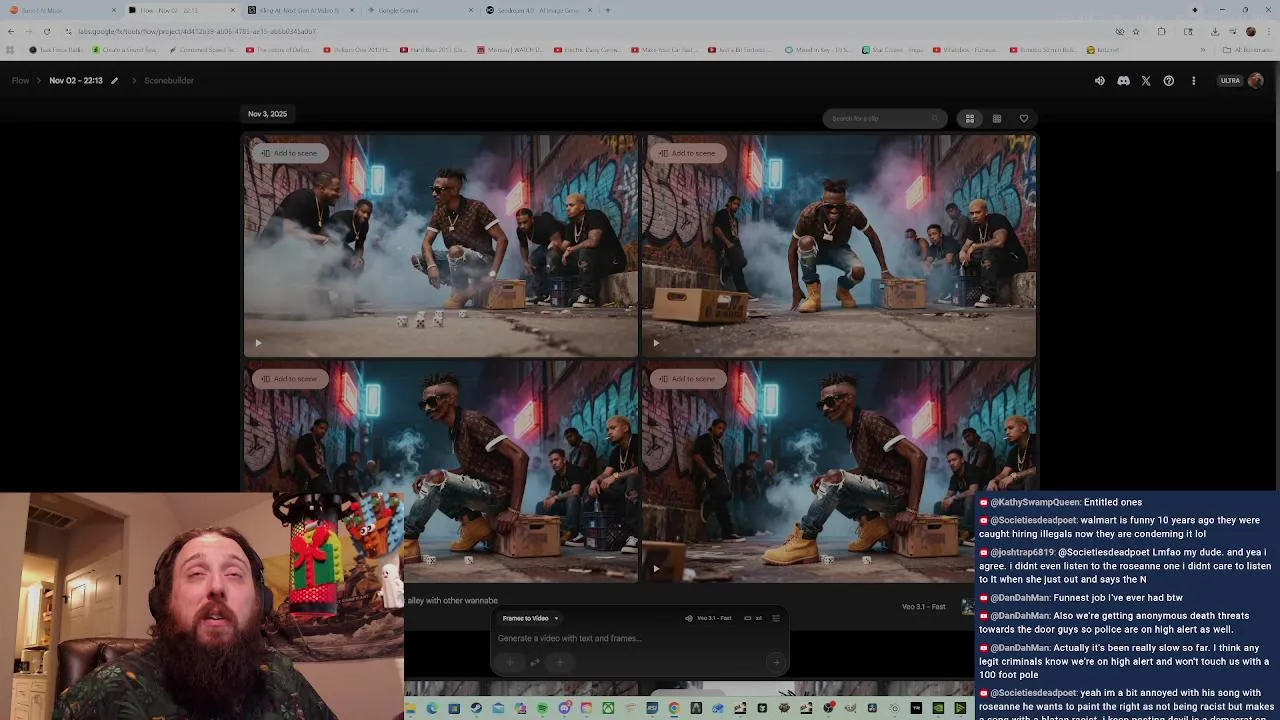Open top-right crouching man video thumbnail
The image size is (1280, 720).
[x=839, y=246]
